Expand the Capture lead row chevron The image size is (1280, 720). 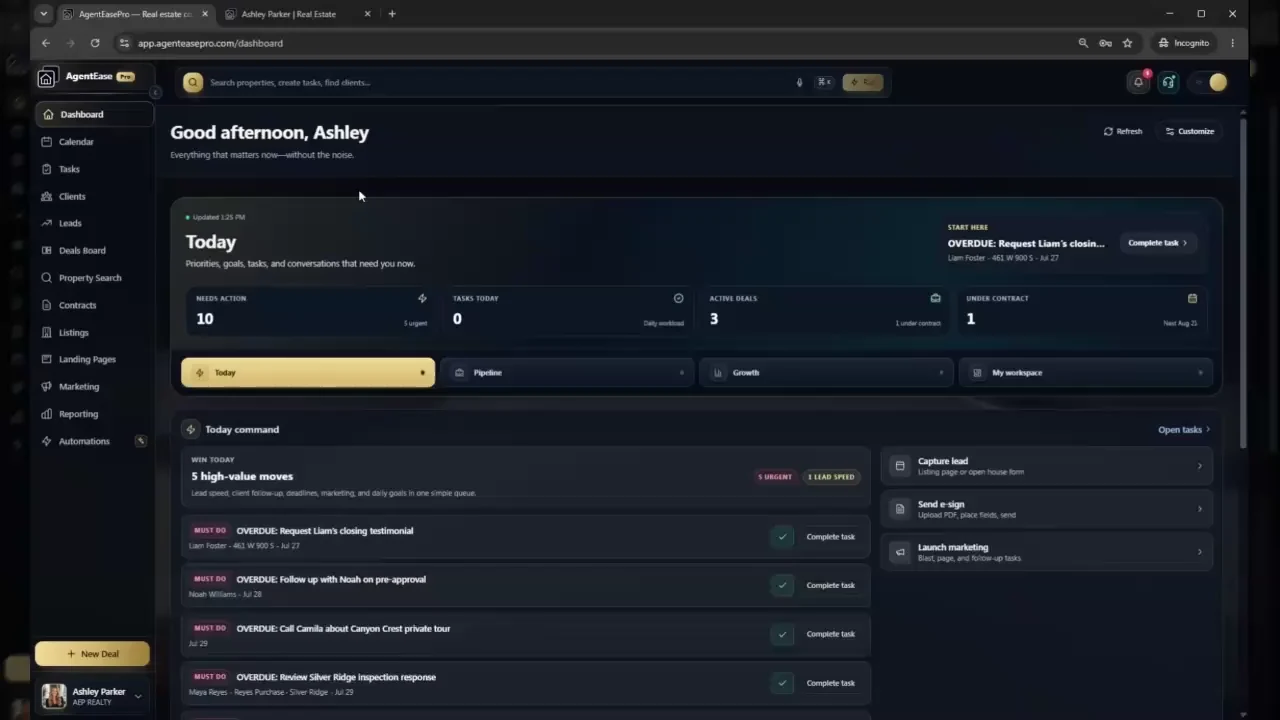click(x=1200, y=466)
